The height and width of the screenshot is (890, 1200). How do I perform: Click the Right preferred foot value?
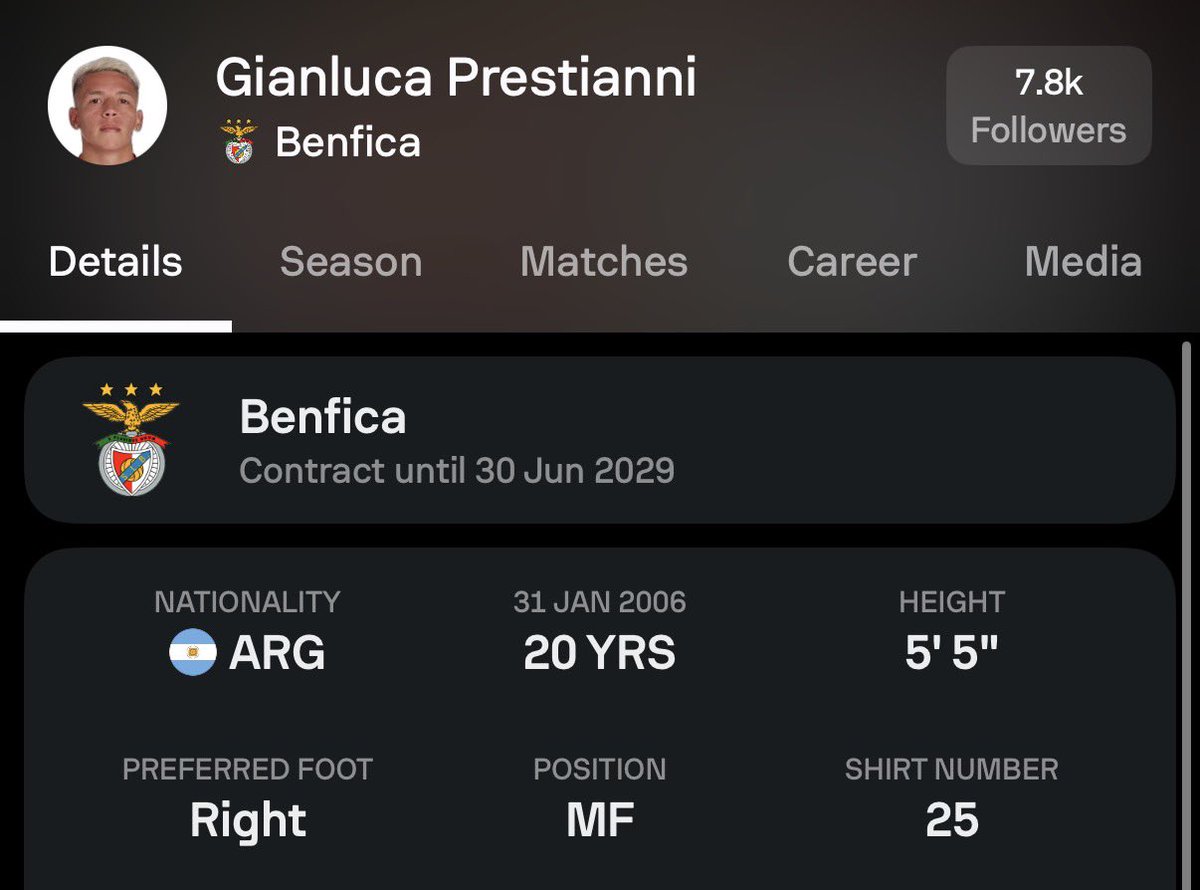(x=247, y=821)
